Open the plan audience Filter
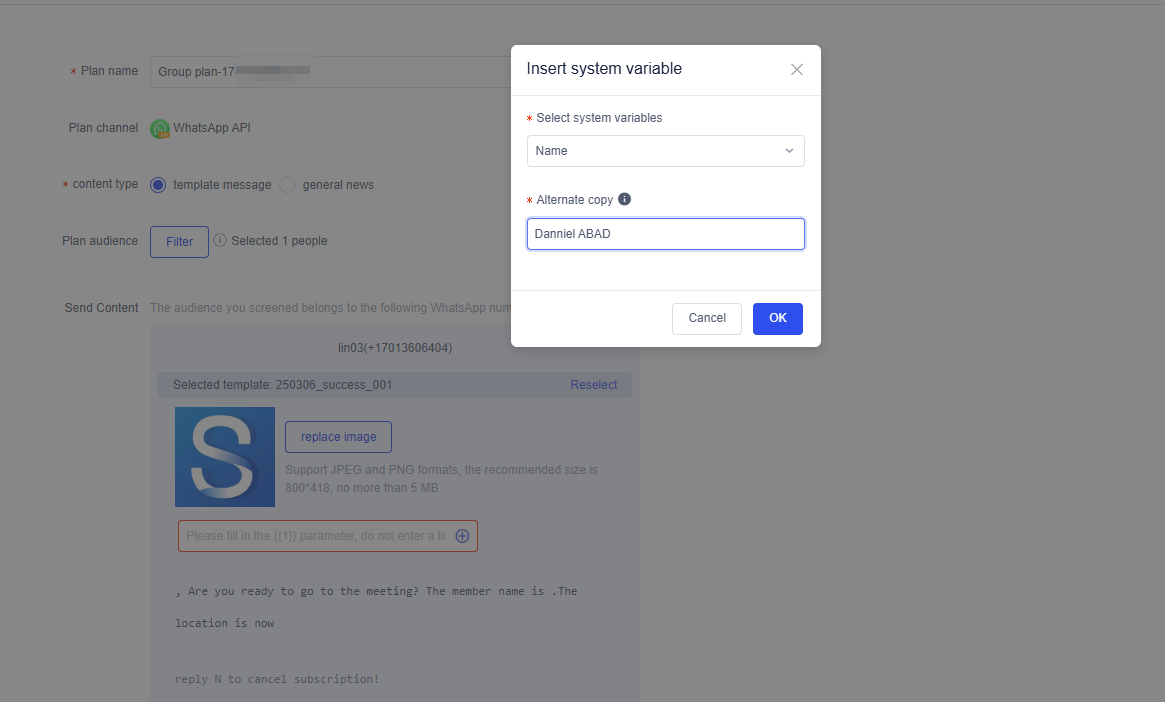1165x702 pixels. [179, 242]
